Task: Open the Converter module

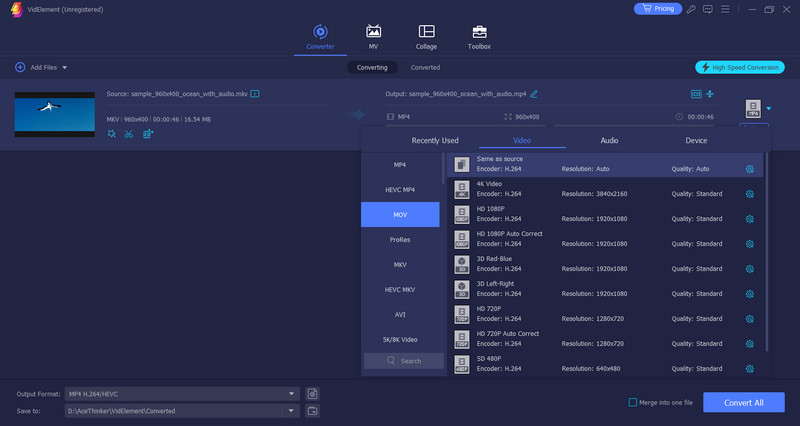Action: (320, 37)
